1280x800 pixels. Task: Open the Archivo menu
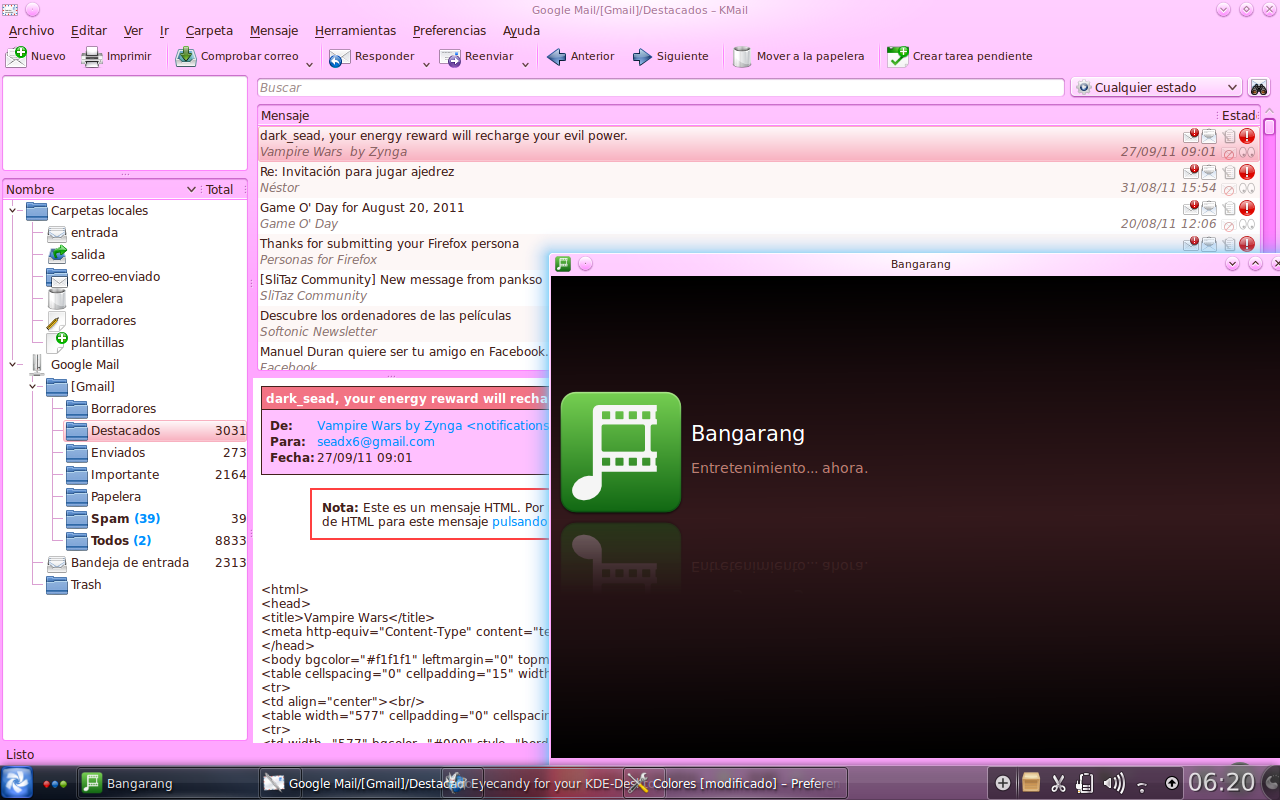(x=31, y=31)
